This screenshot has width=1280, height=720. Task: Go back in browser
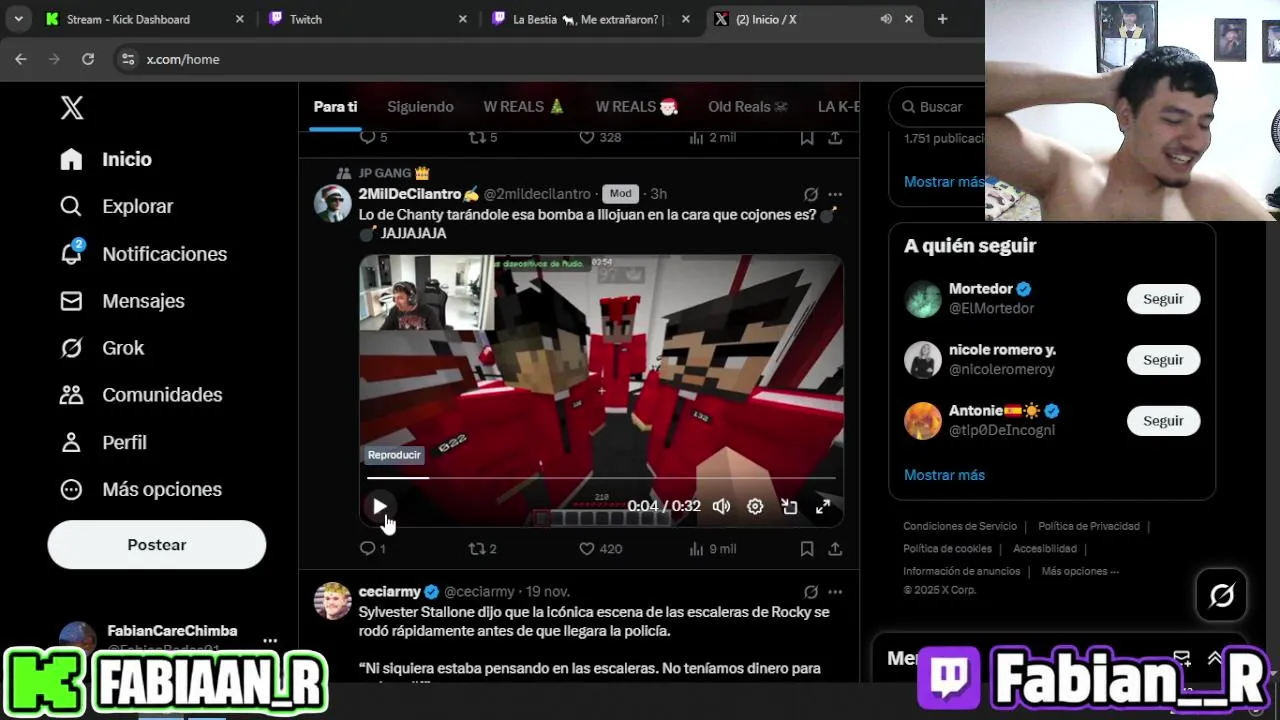tap(21, 59)
